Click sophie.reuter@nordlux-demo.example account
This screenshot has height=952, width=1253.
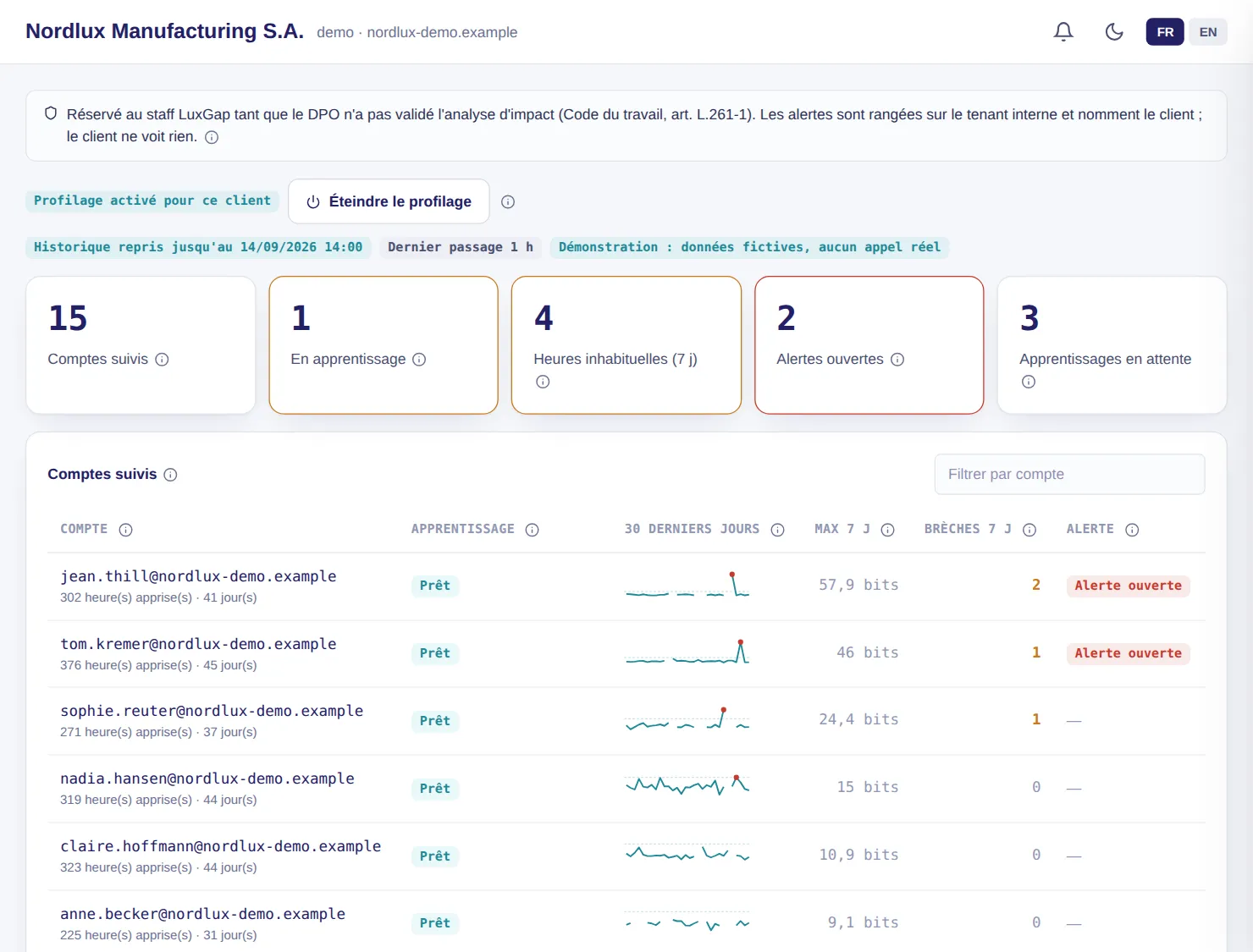212,711
